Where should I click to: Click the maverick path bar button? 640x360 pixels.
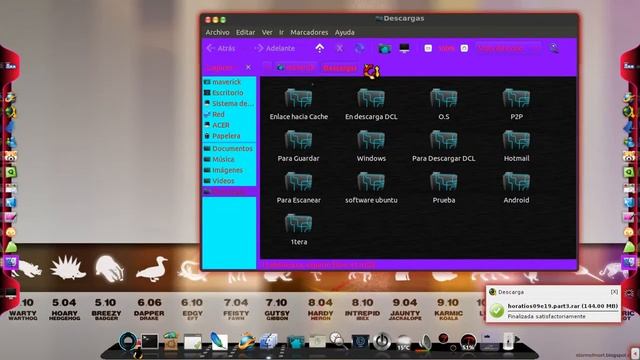point(296,68)
